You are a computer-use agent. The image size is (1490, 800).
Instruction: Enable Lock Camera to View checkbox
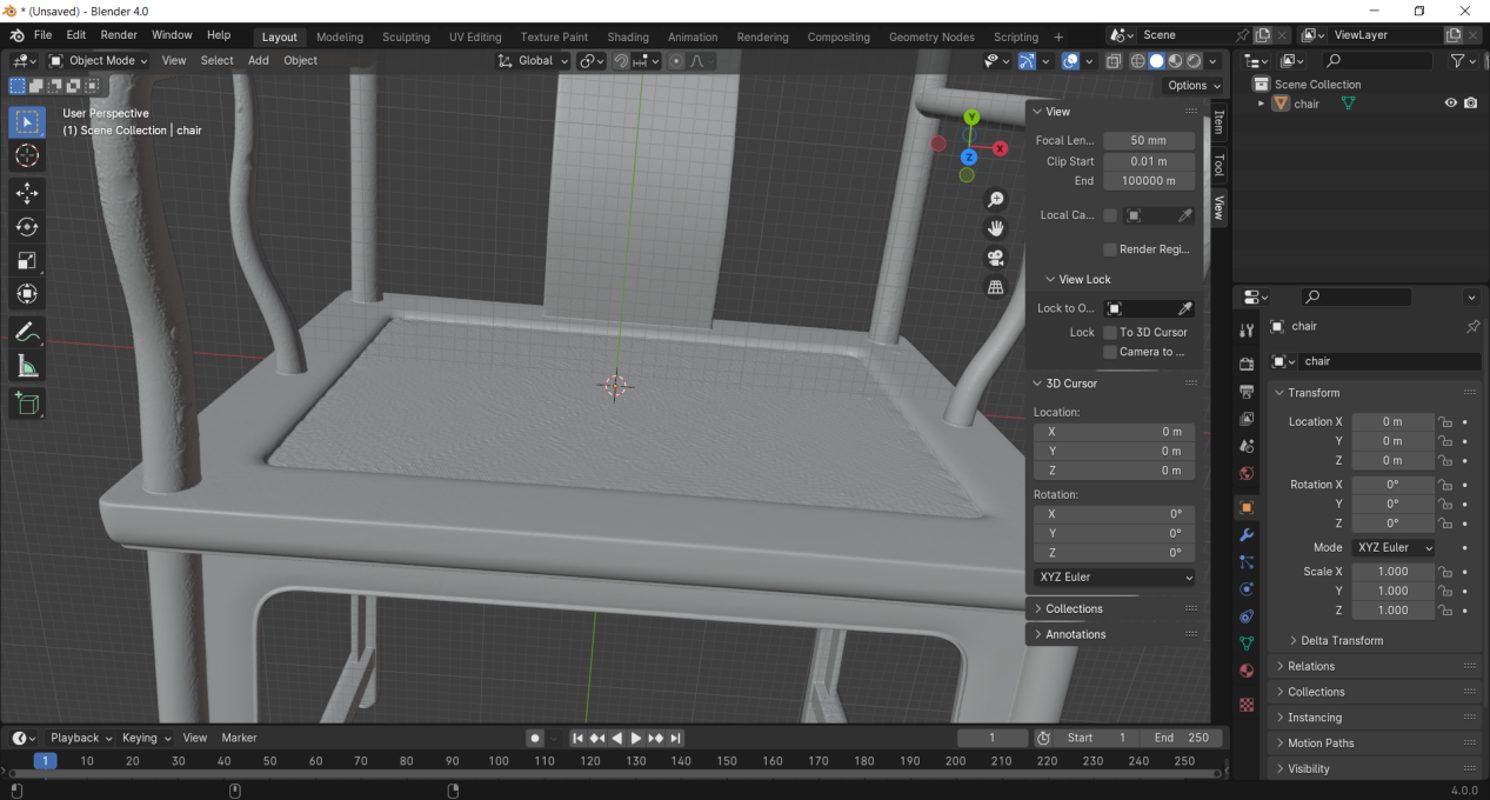click(x=1109, y=352)
